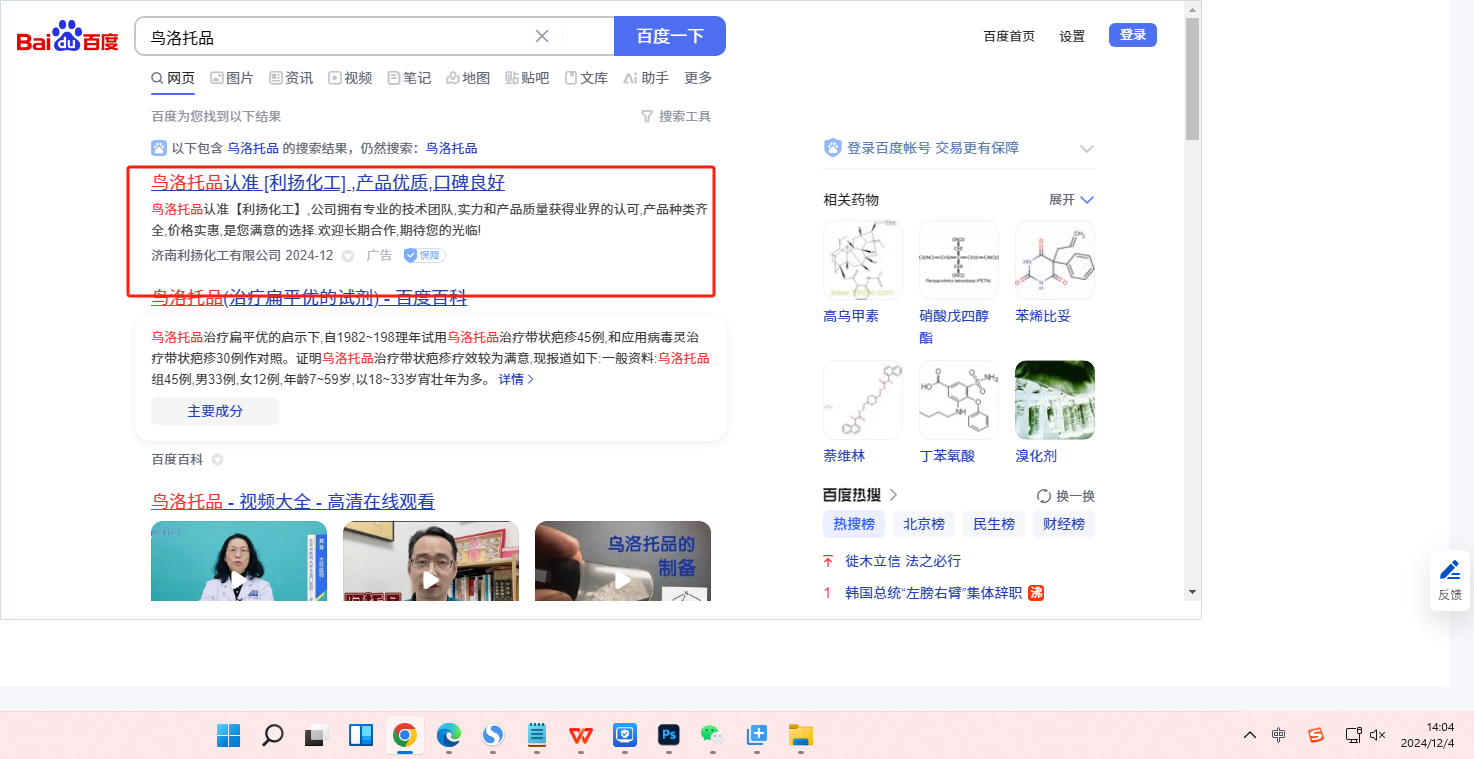
Task: Open the 反馈 feedback pencil icon
Action: (x=1449, y=571)
